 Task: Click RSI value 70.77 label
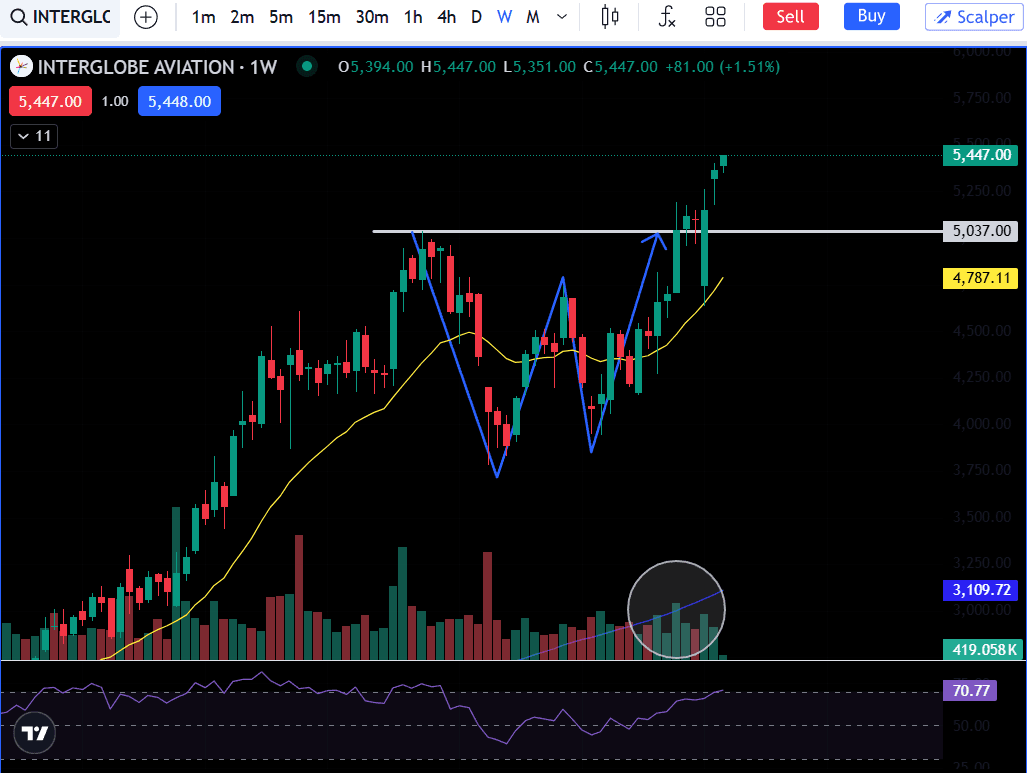(970, 690)
